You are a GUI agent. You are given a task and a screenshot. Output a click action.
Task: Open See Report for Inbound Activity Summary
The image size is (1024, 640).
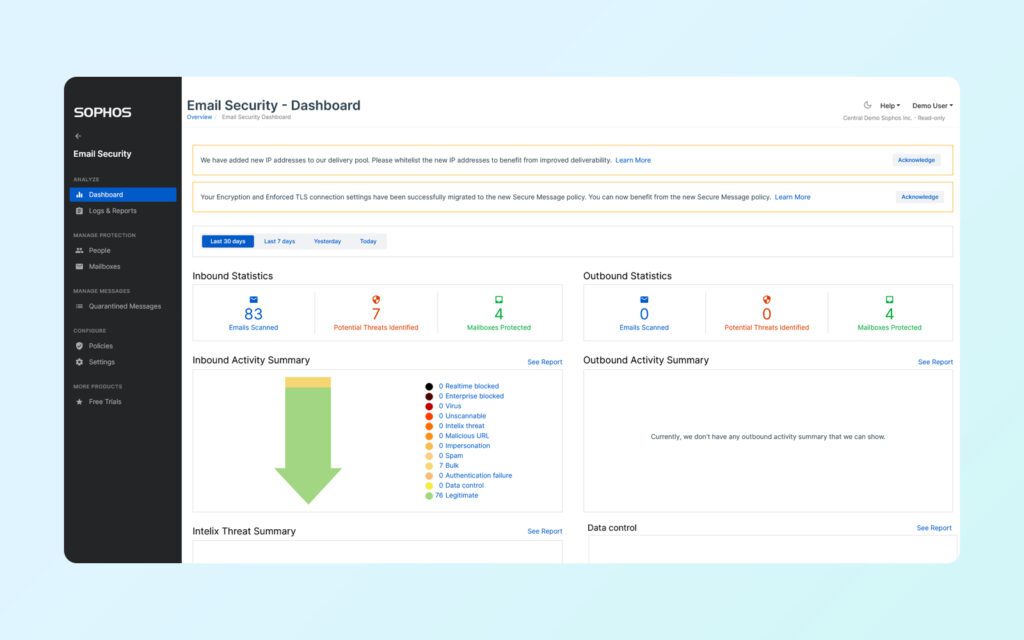(x=544, y=361)
